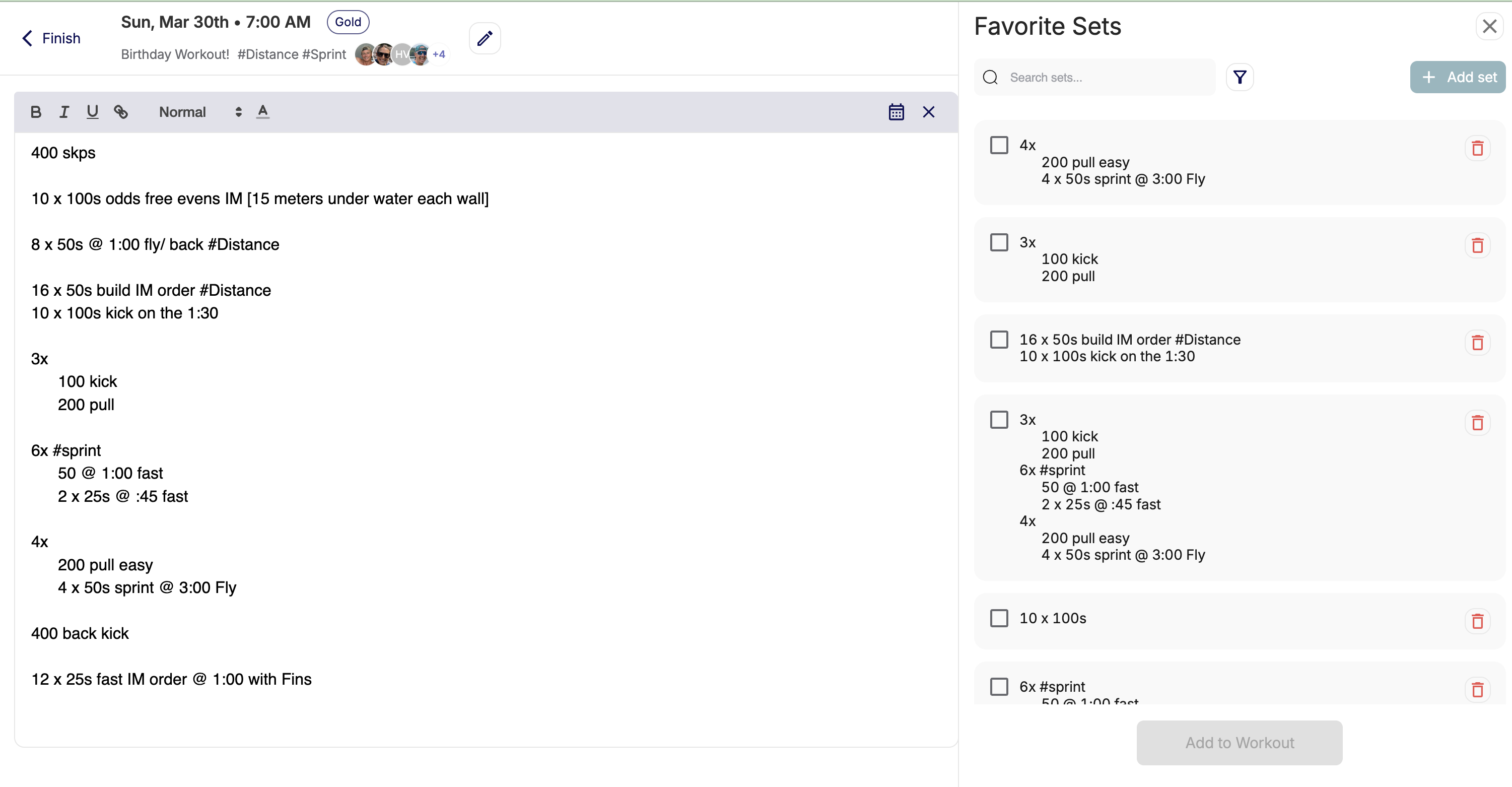Click the Search sets input field

tap(1104, 78)
